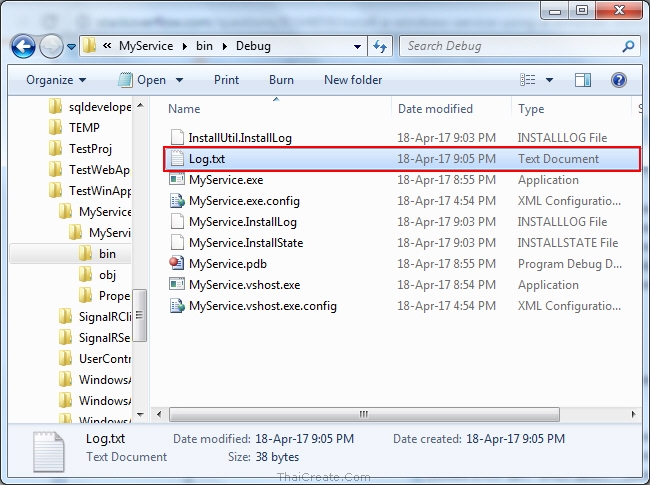This screenshot has width=650, height=485.
Task: Open the address bar history dropdown
Action: 357,46
